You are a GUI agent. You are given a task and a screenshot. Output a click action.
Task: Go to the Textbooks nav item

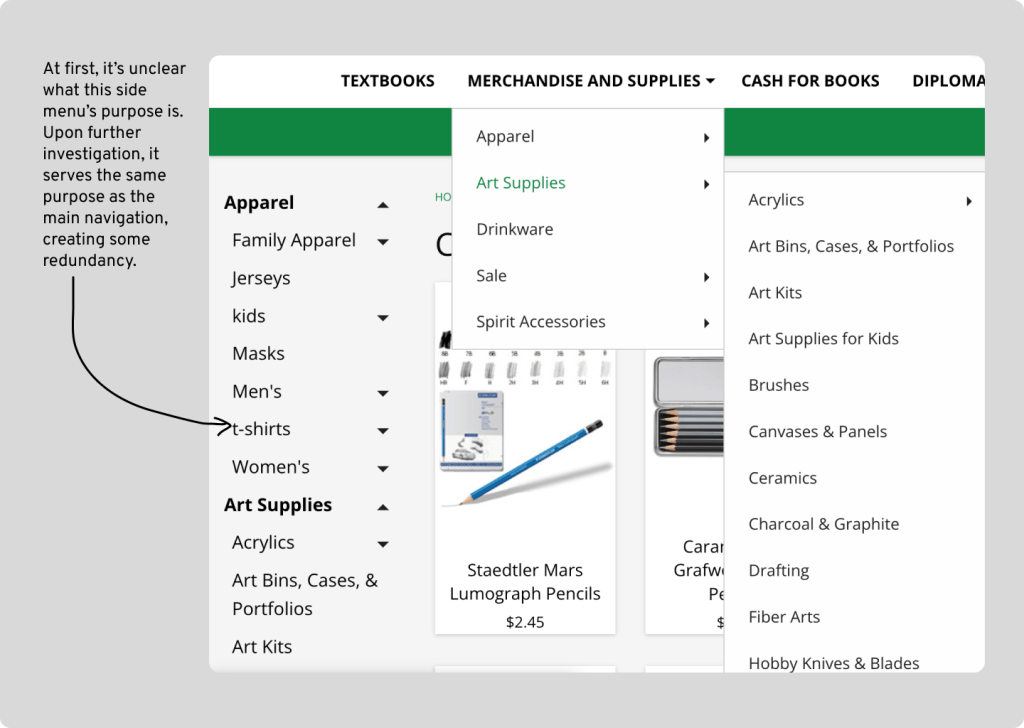pyautogui.click(x=387, y=81)
